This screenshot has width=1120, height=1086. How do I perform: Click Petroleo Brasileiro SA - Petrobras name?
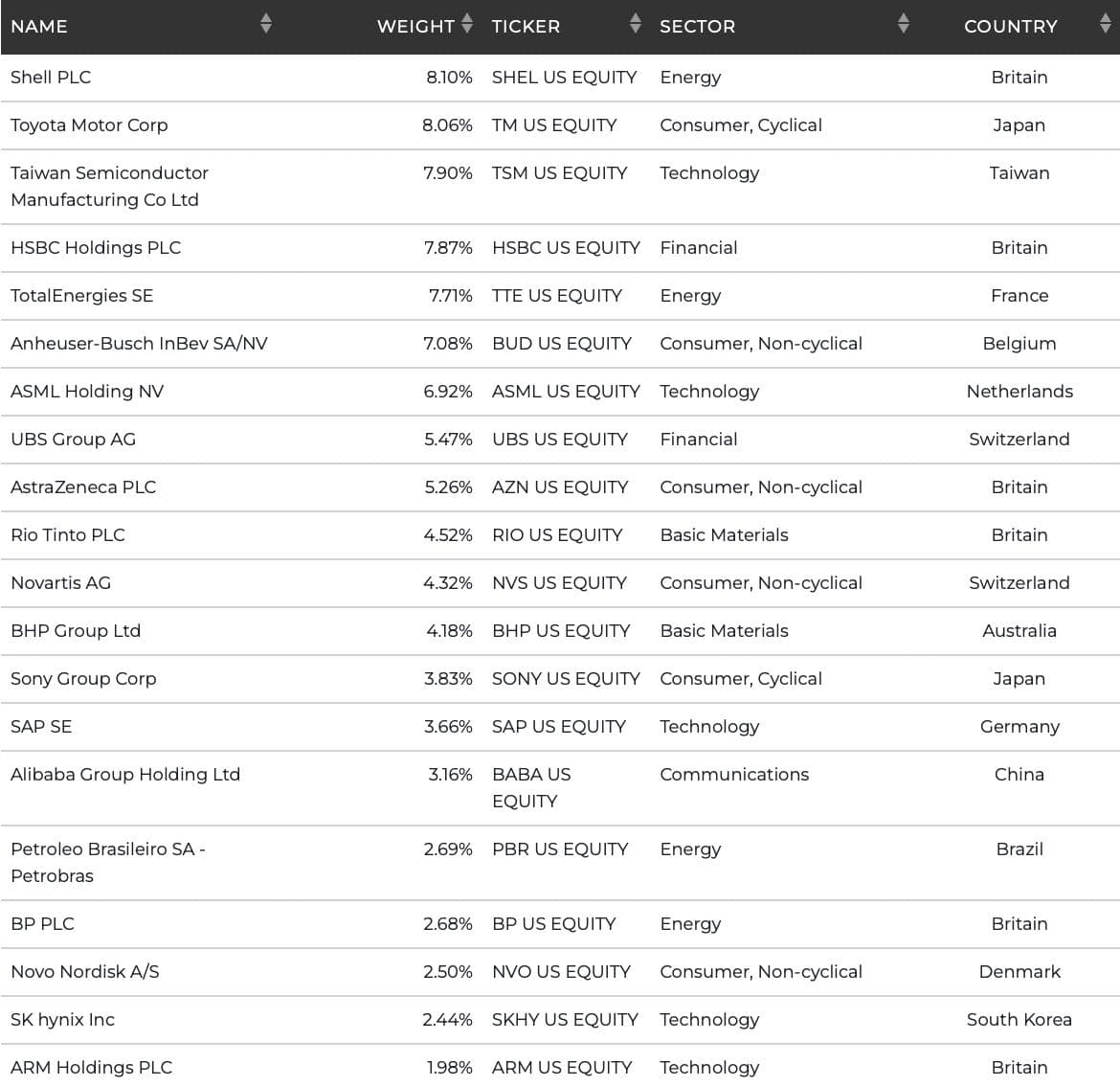click(108, 862)
